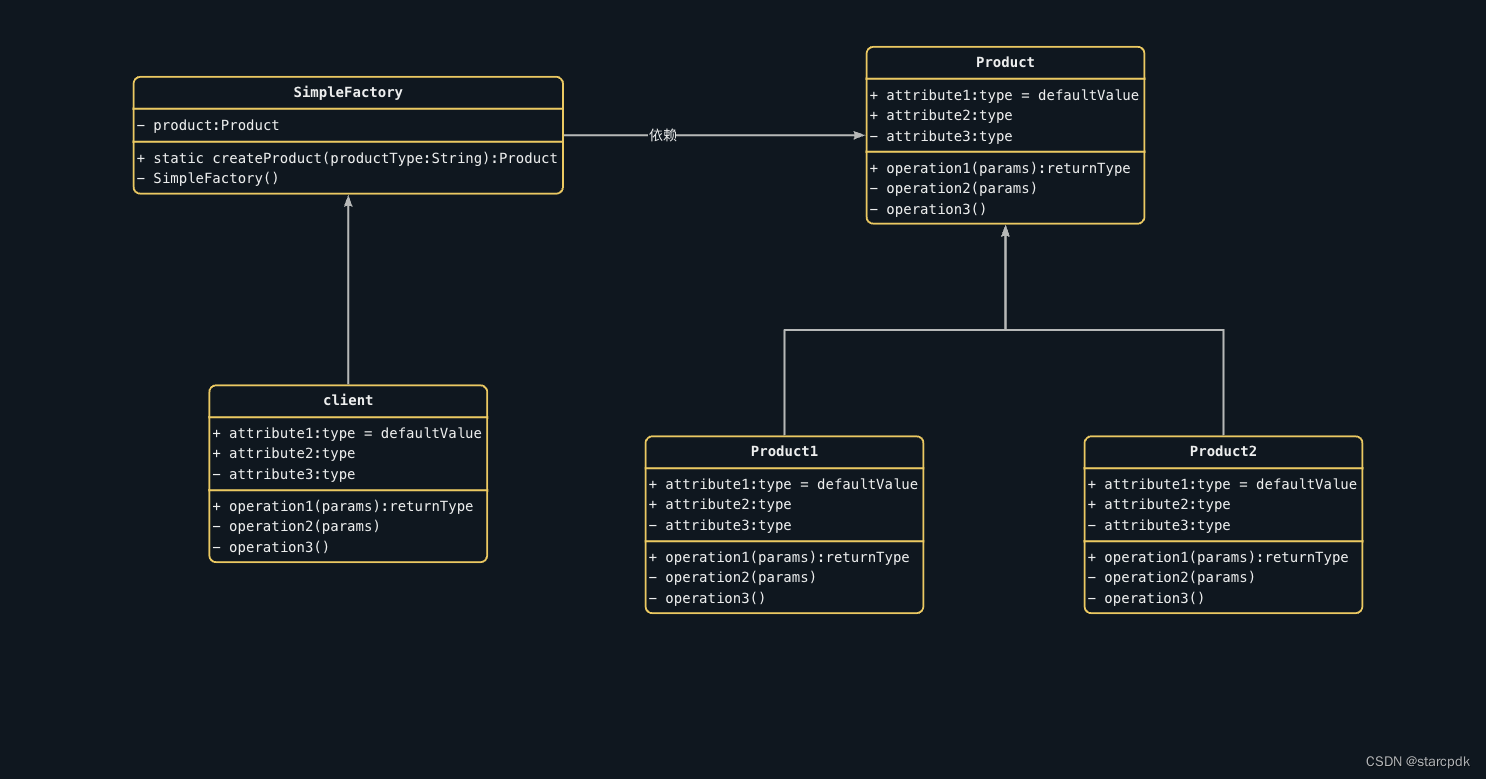
Task: Click the '− SimpleFactory()' constructor line
Action: coord(208,178)
